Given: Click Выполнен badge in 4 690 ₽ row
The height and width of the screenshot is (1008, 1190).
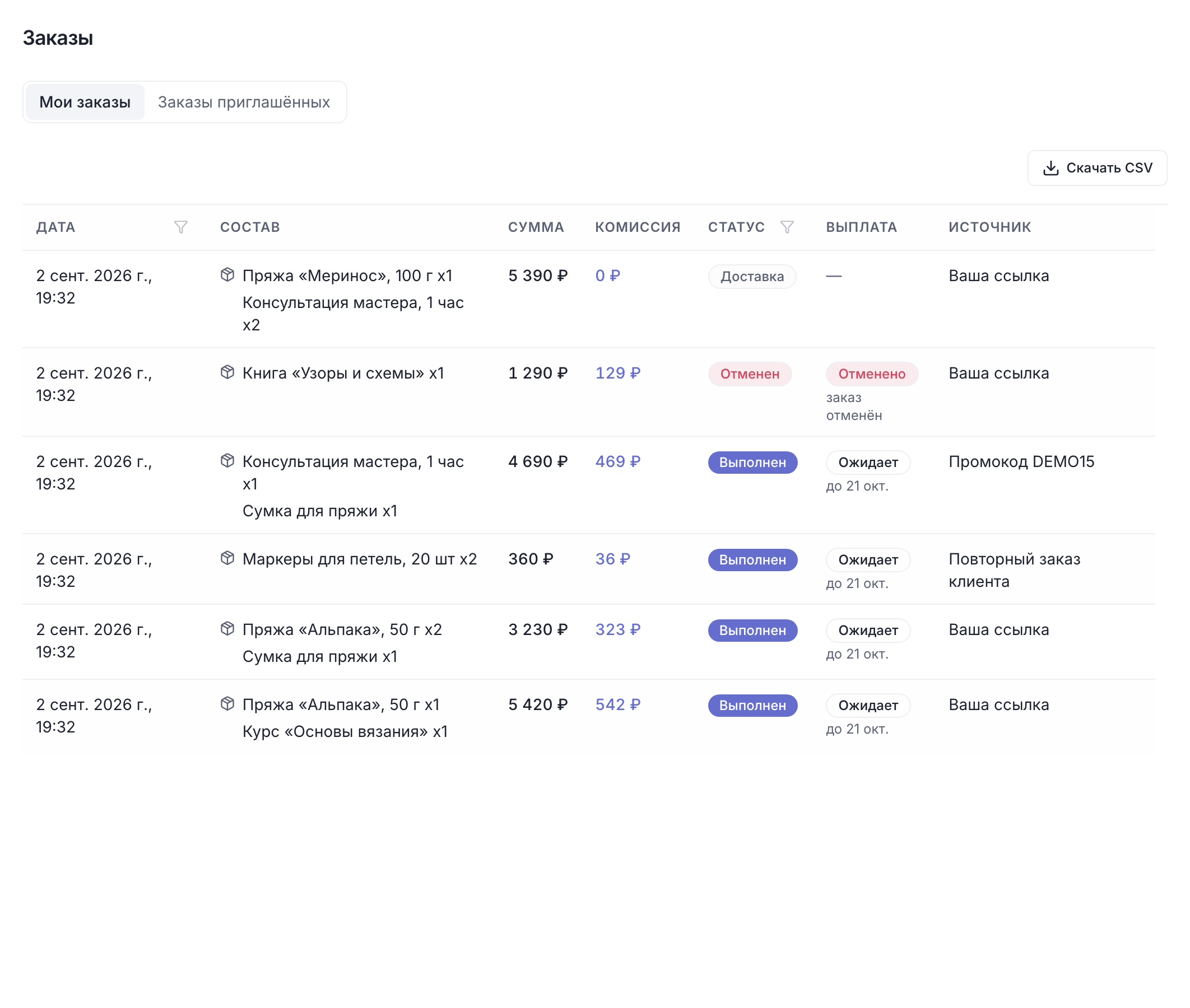Looking at the screenshot, I should point(752,463).
